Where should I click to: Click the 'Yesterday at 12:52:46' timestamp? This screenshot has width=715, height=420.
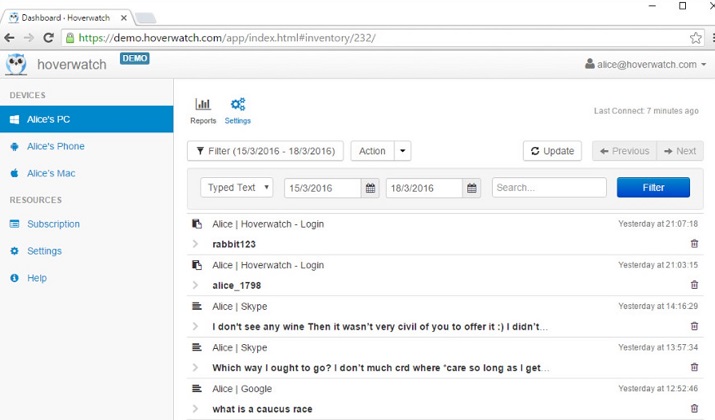(x=658, y=389)
